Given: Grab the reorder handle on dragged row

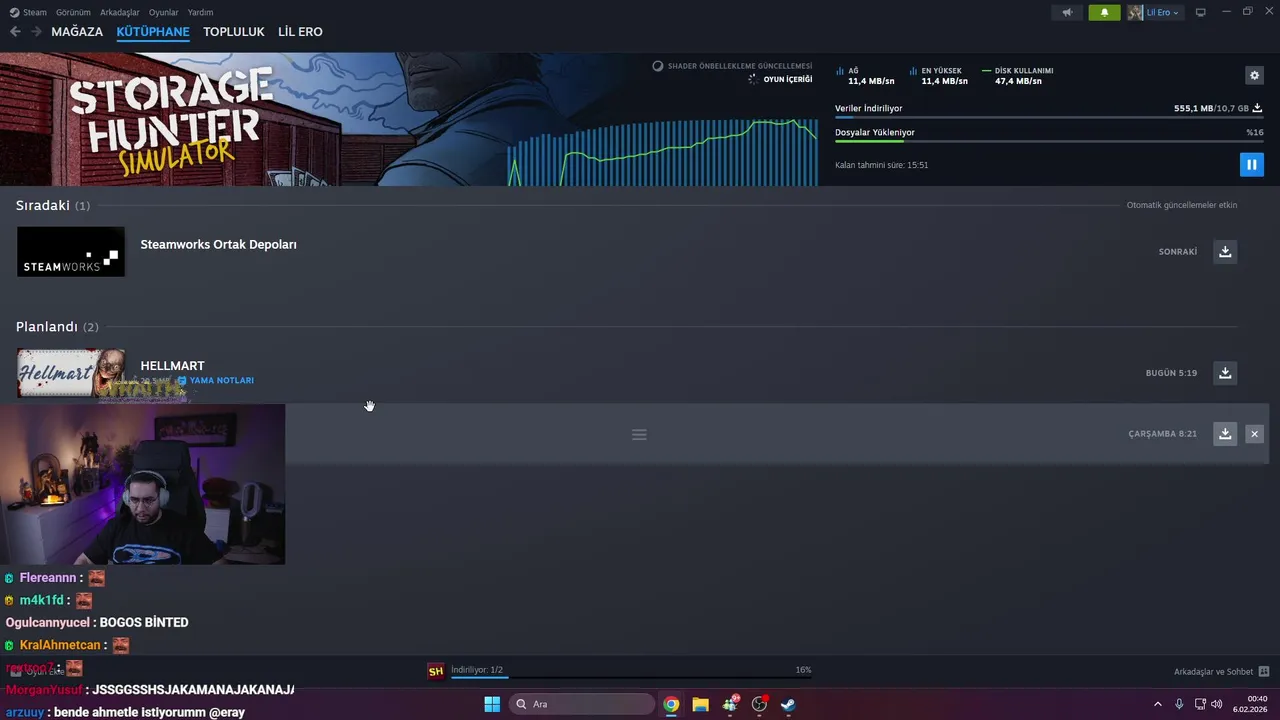Looking at the screenshot, I should (639, 435).
